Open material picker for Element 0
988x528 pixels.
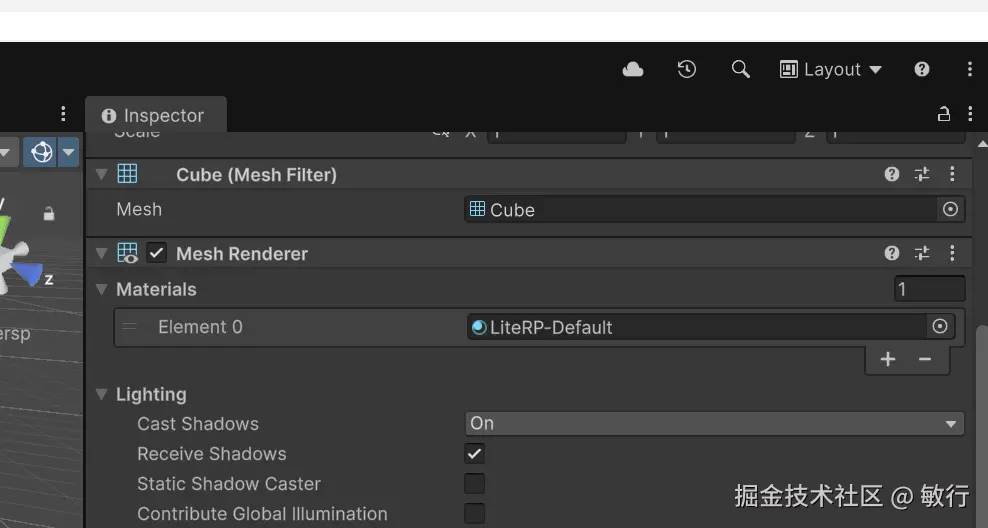[x=939, y=327]
